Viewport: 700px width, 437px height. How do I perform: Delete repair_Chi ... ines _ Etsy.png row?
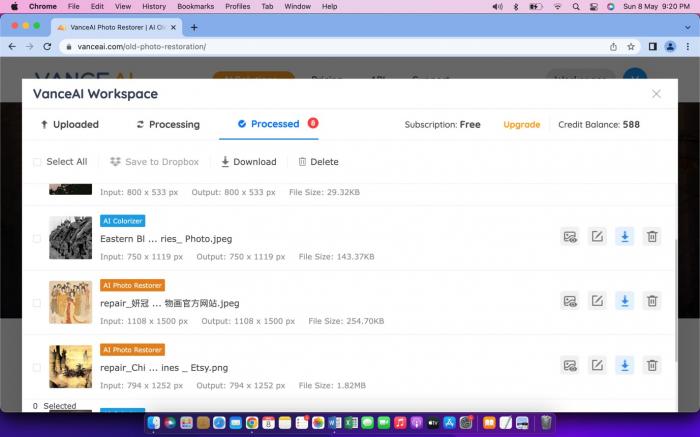tap(652, 366)
